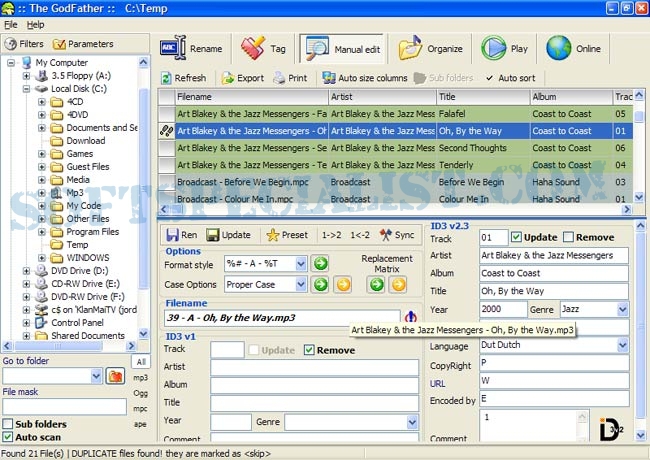The image size is (650, 460).
Task: Click the Auto size columns button
Action: (365, 78)
